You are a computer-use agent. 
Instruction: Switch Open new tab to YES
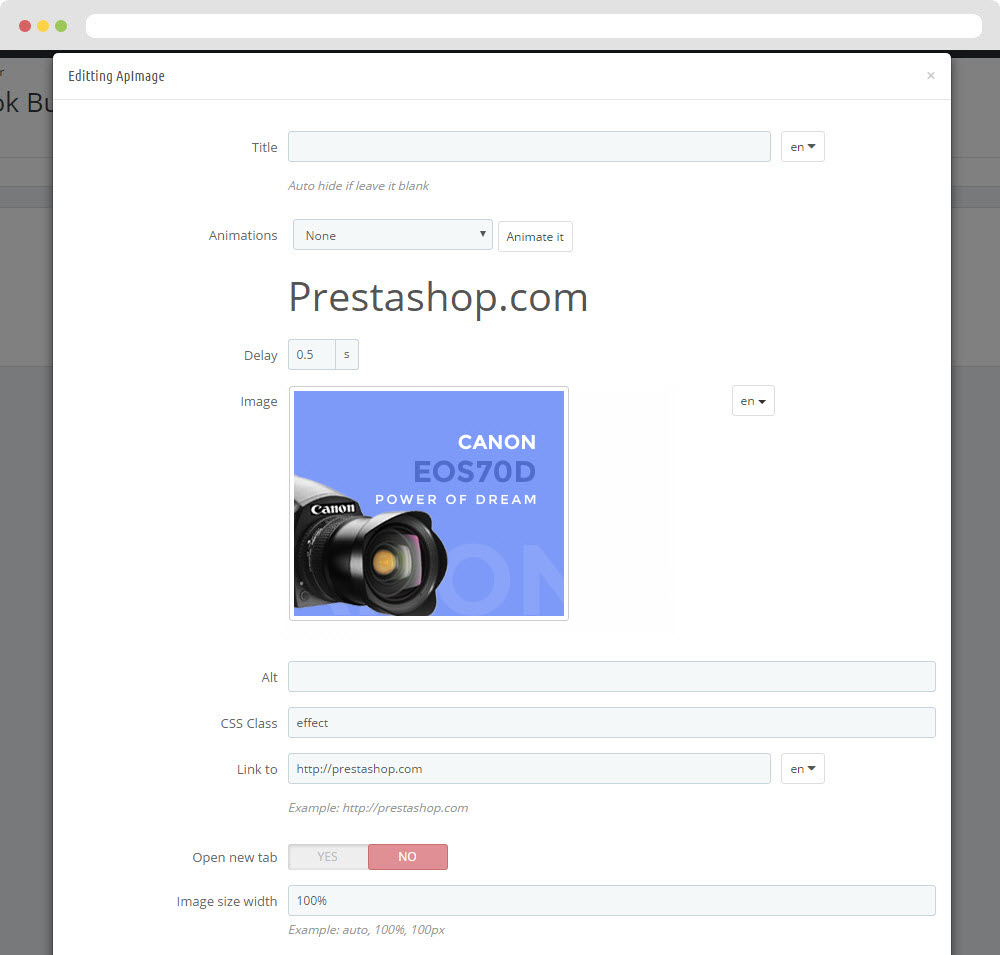pos(328,857)
